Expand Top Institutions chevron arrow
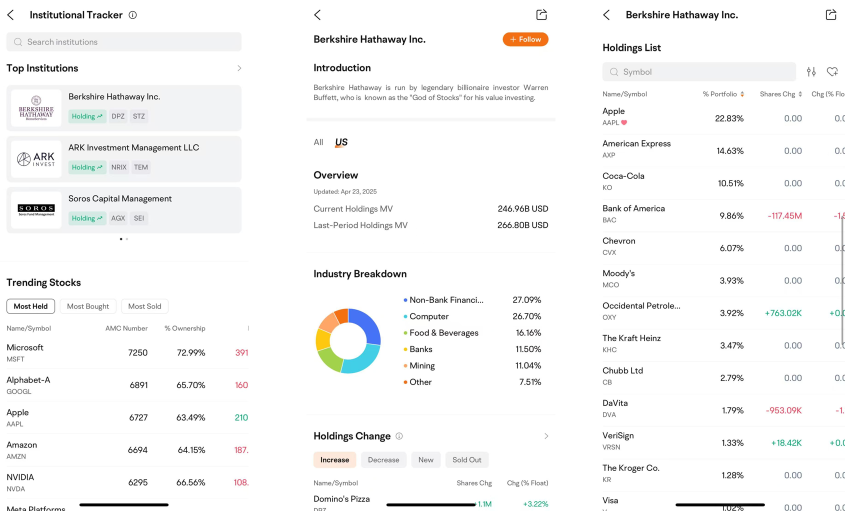 click(x=239, y=68)
